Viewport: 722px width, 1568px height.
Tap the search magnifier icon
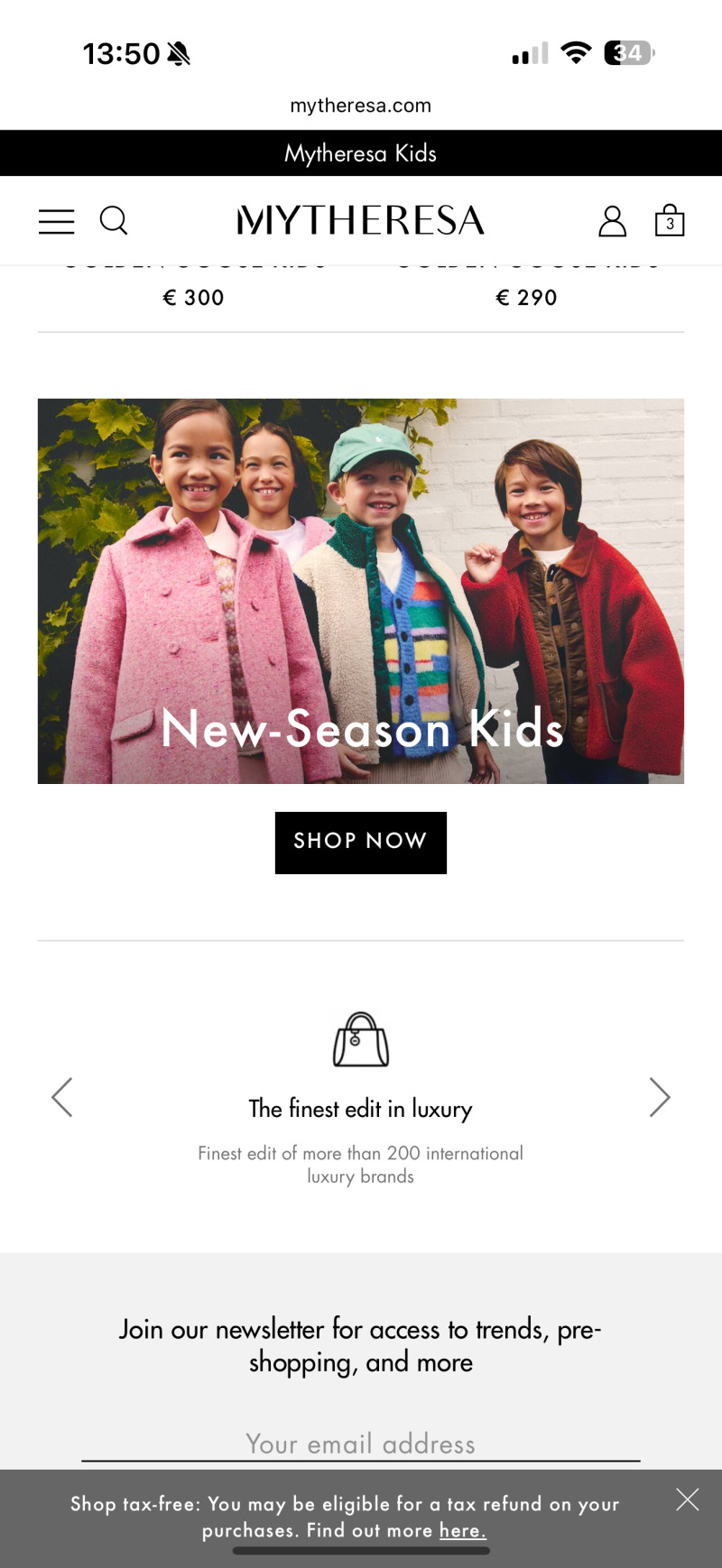click(114, 220)
